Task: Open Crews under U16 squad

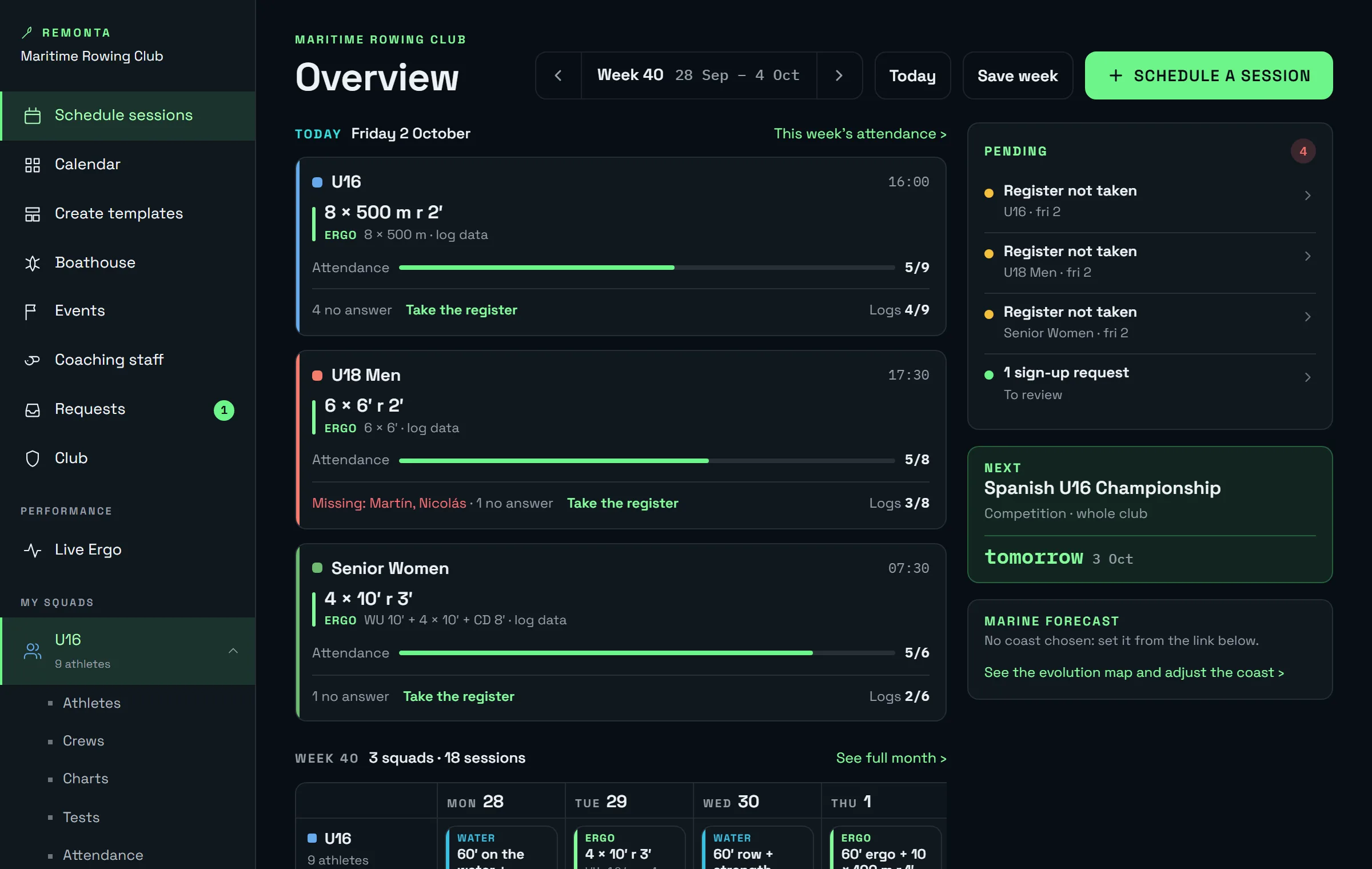Action: (x=83, y=741)
